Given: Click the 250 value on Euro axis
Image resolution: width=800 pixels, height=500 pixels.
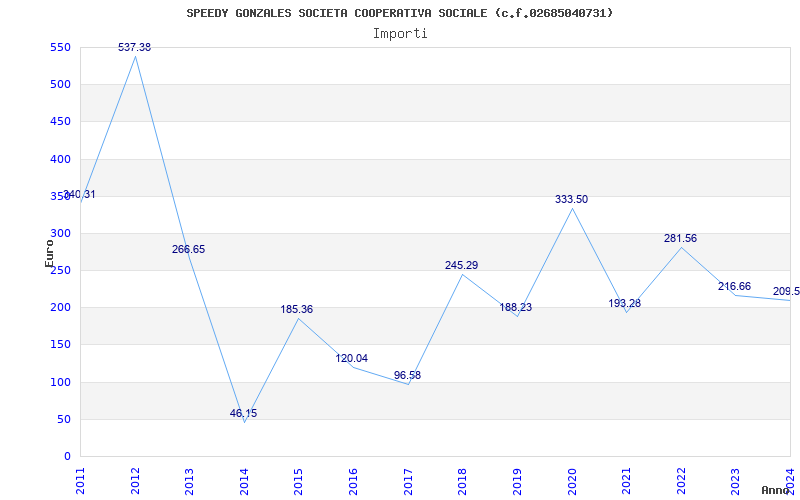Looking at the screenshot, I should click(x=60, y=270).
